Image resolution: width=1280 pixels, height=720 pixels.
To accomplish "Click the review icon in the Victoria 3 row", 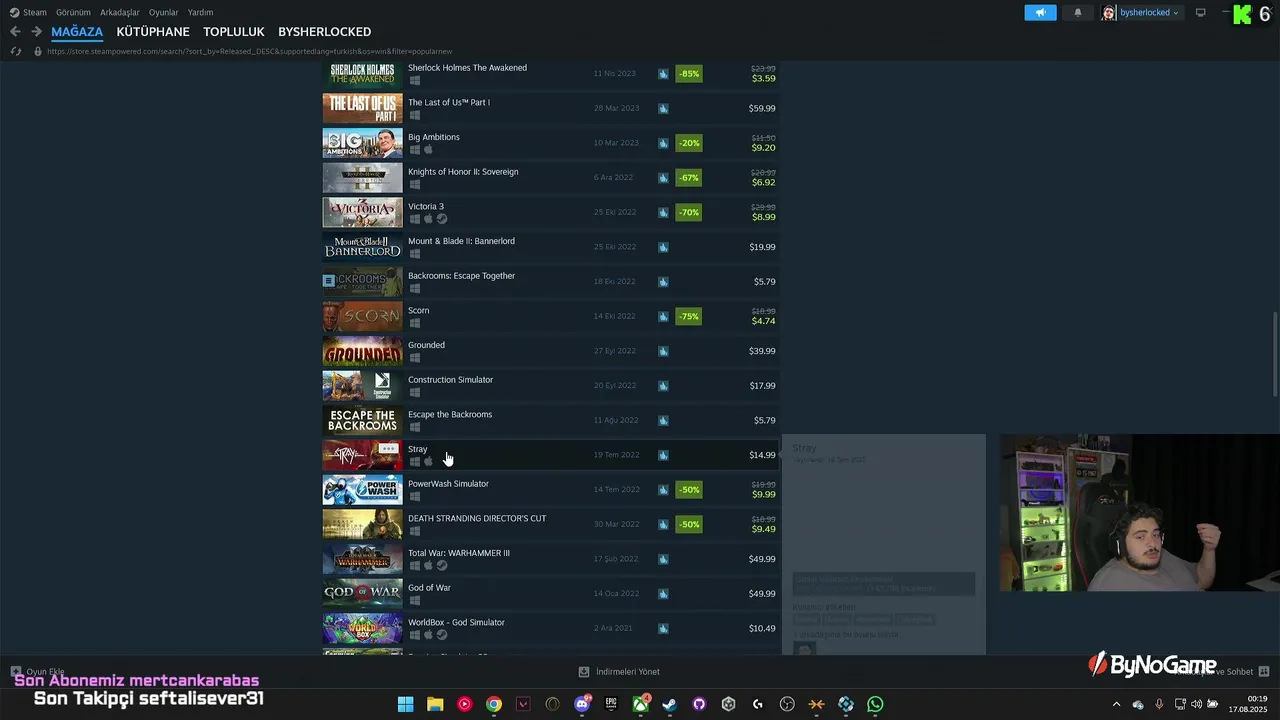I will click(663, 212).
